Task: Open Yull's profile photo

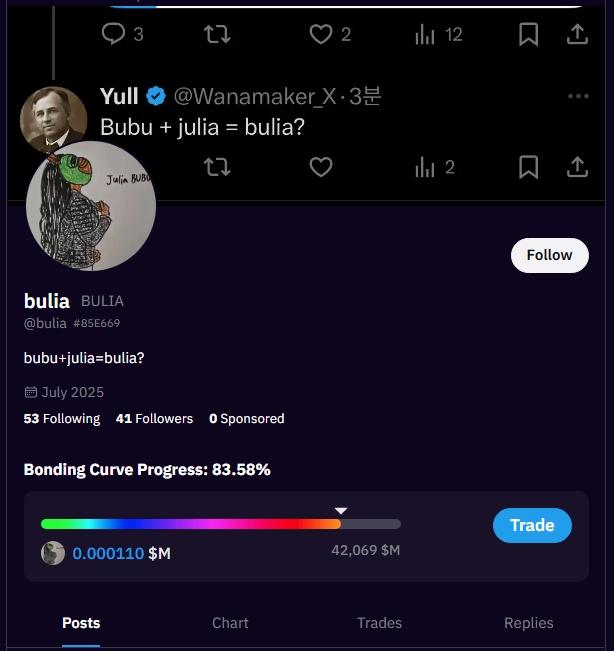Action: coord(52,117)
